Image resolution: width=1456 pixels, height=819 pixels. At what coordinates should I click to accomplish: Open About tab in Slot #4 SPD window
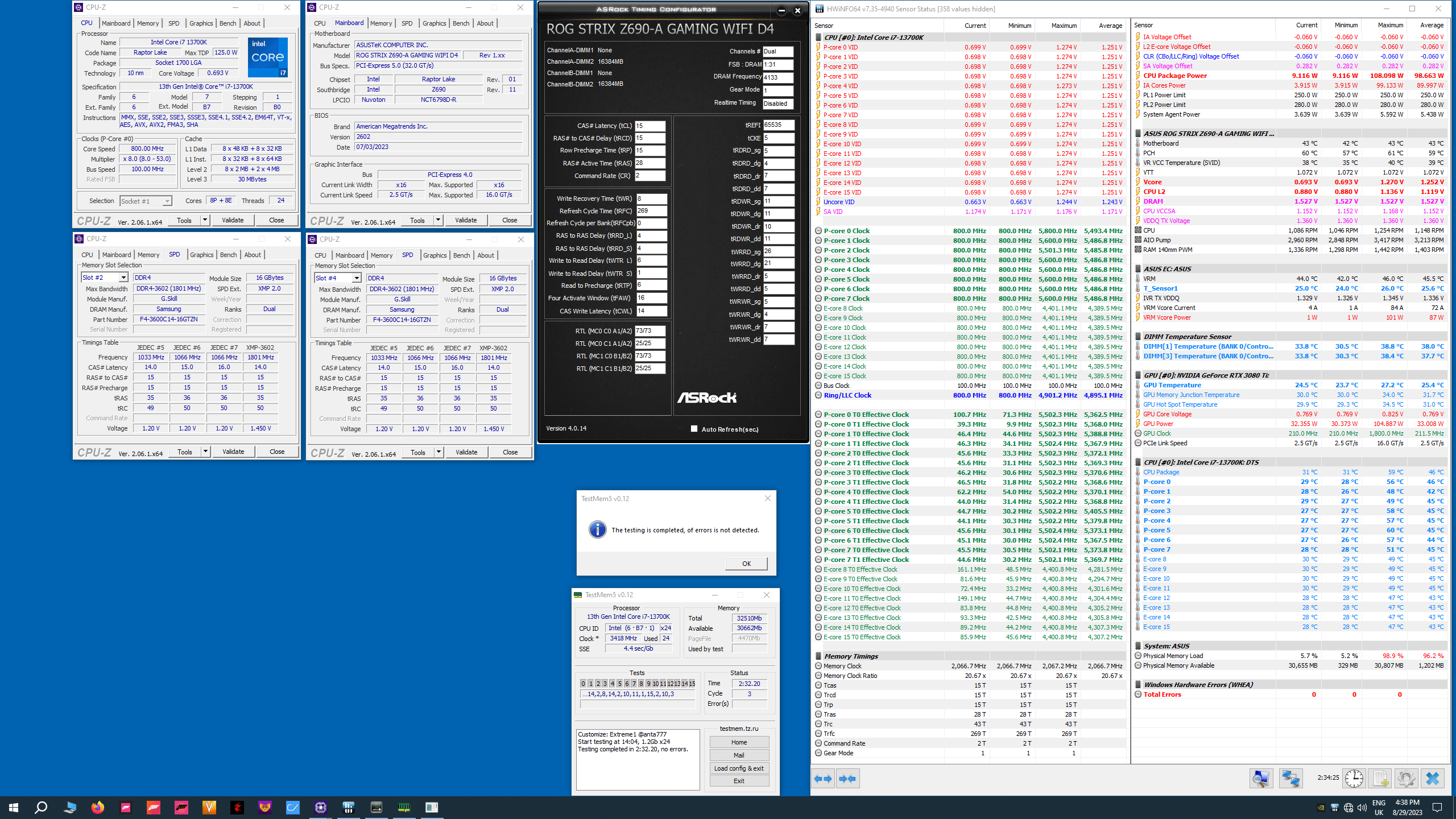[486, 255]
